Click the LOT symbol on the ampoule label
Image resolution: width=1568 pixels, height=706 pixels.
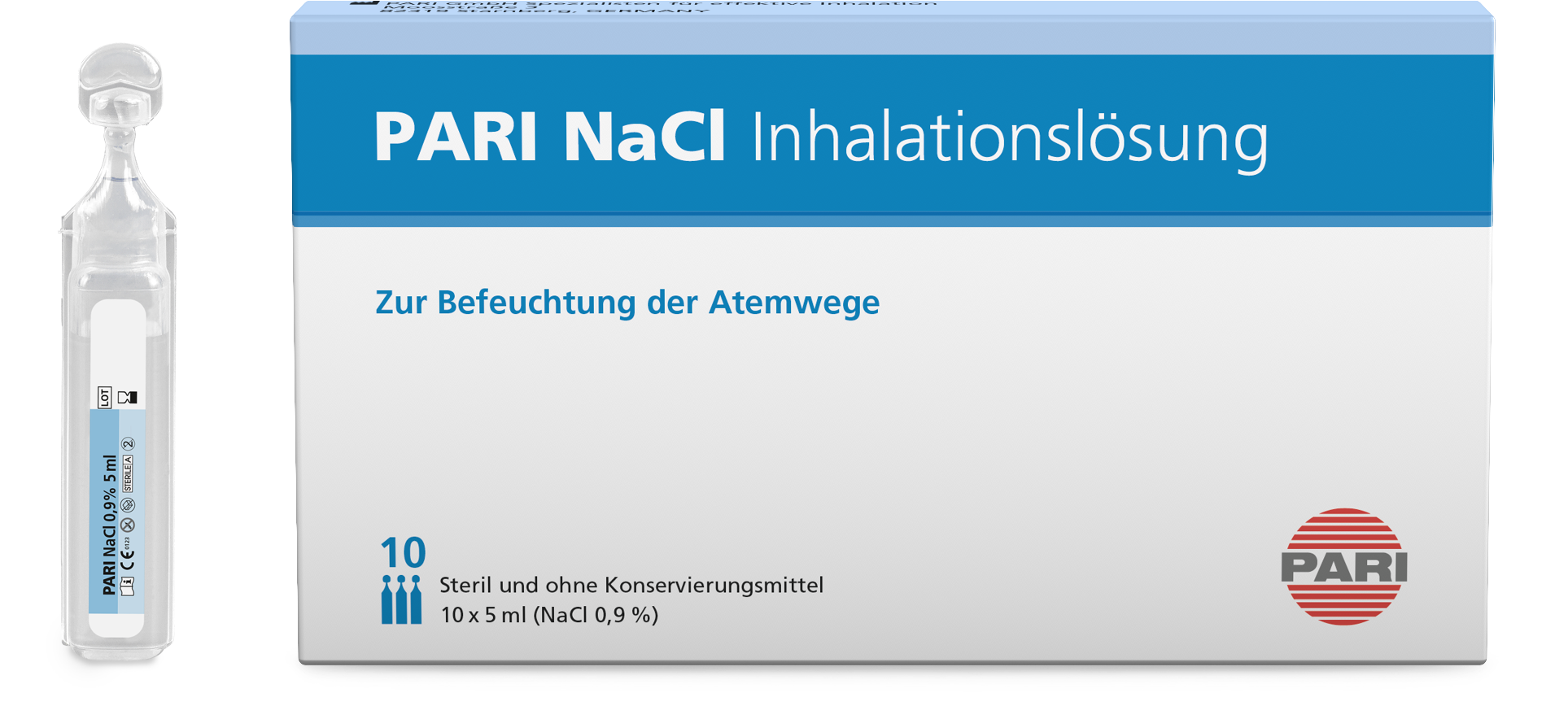tap(105, 397)
